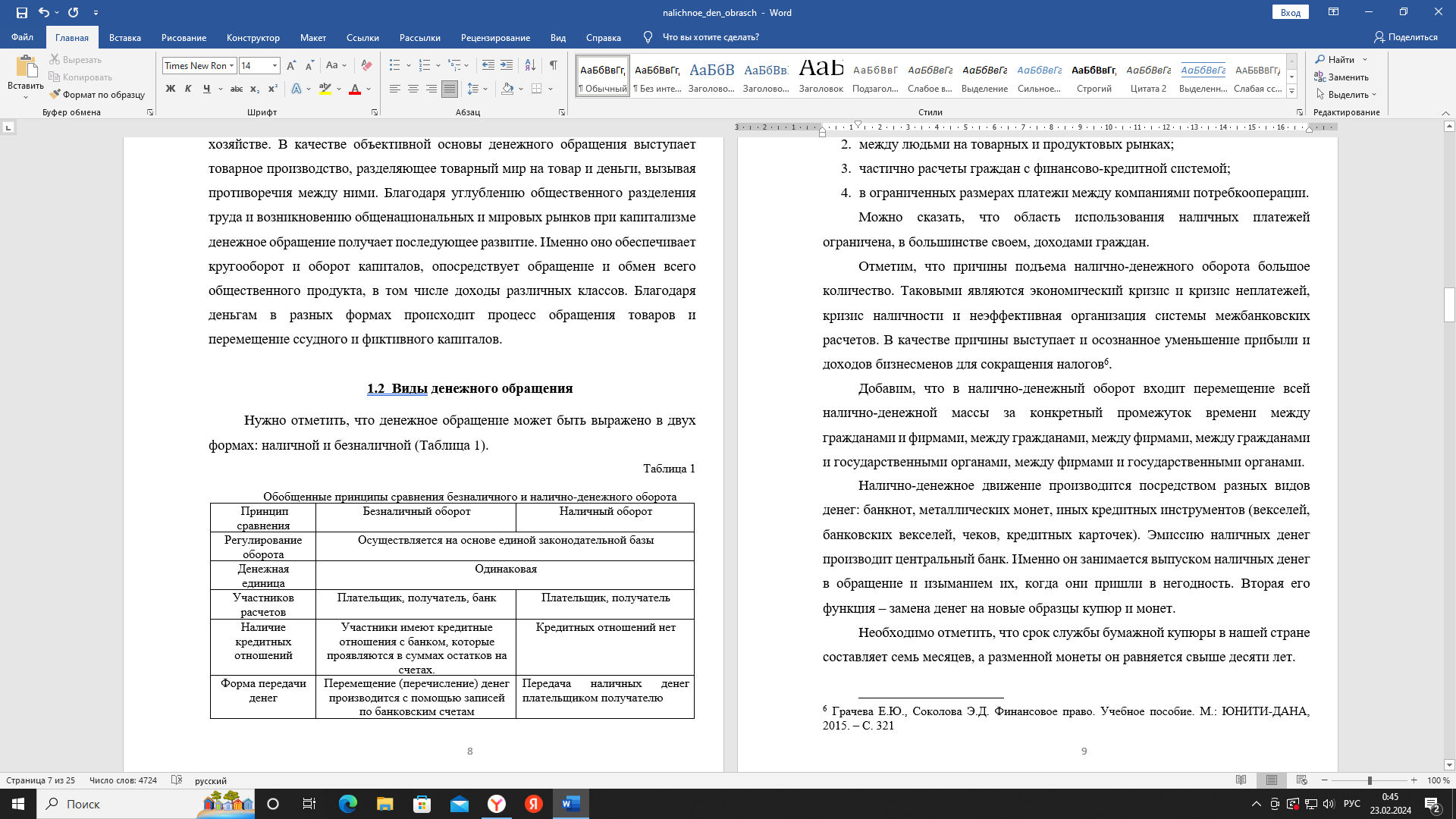
Task: Click the zoom slider handle in status bar
Action: coord(1370,780)
